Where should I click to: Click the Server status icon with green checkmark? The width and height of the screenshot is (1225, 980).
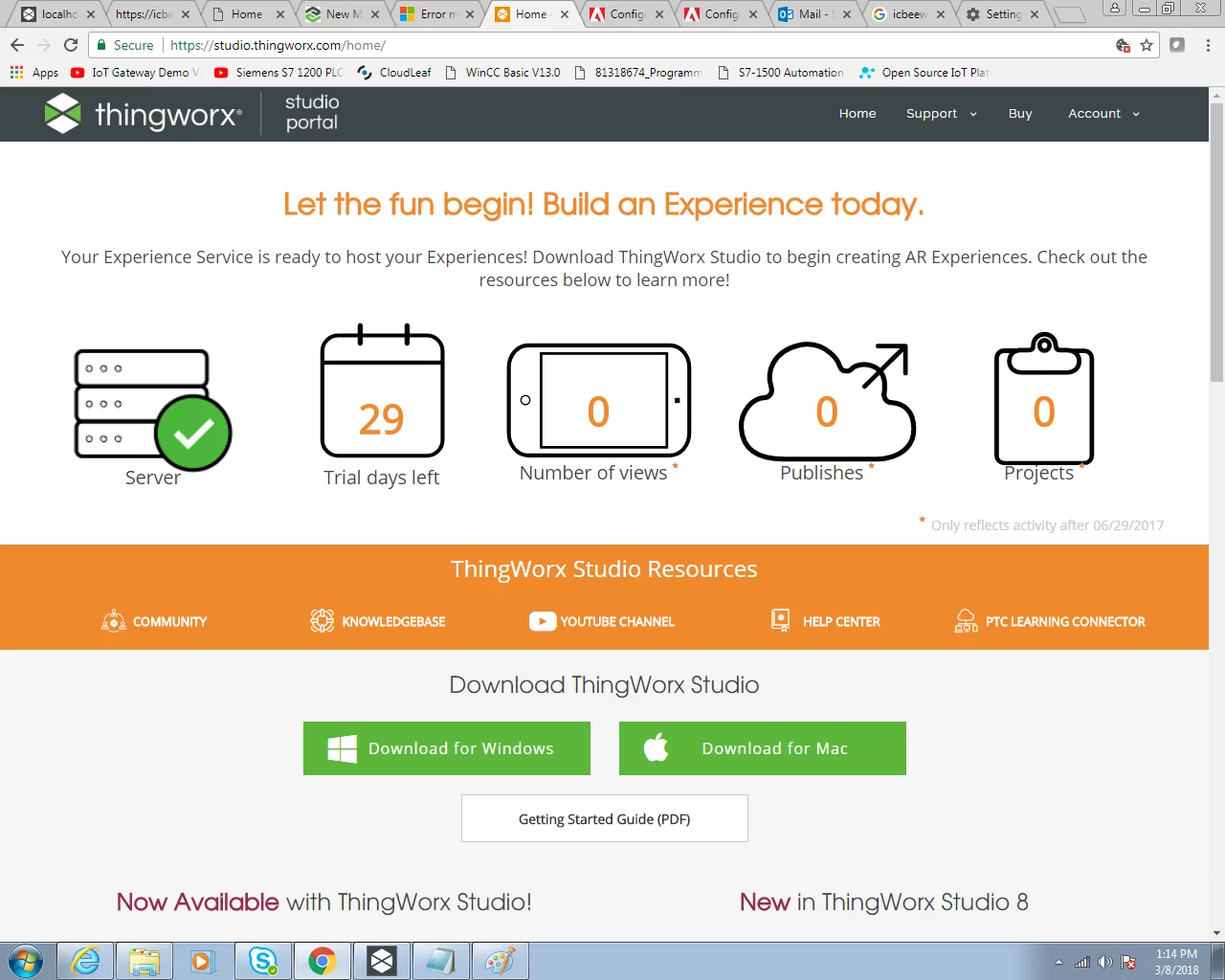point(153,410)
